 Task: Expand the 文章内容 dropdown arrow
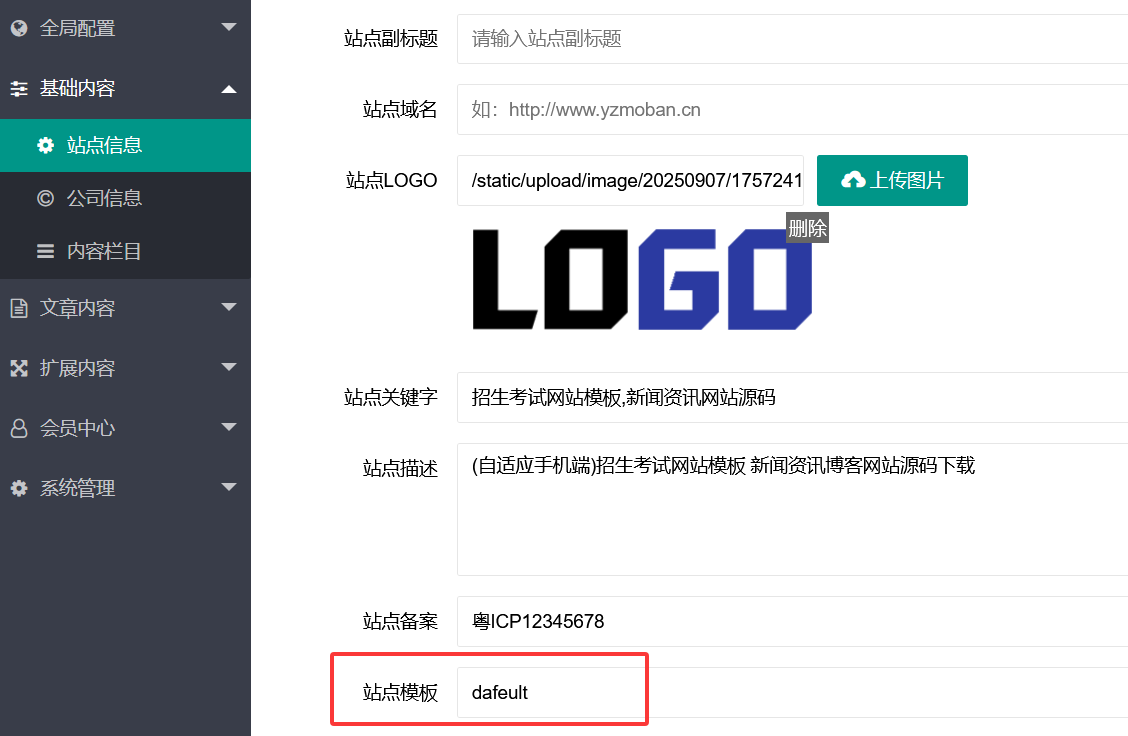point(229,308)
